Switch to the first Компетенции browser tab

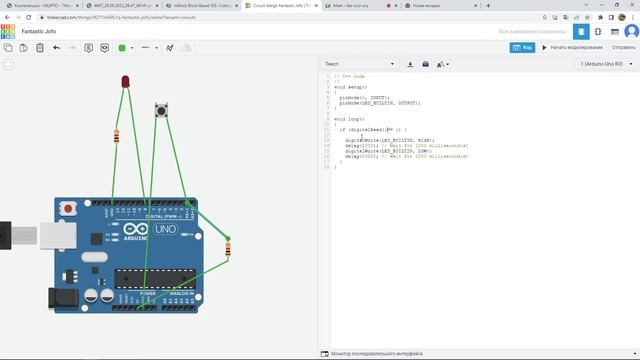(x=42, y=6)
